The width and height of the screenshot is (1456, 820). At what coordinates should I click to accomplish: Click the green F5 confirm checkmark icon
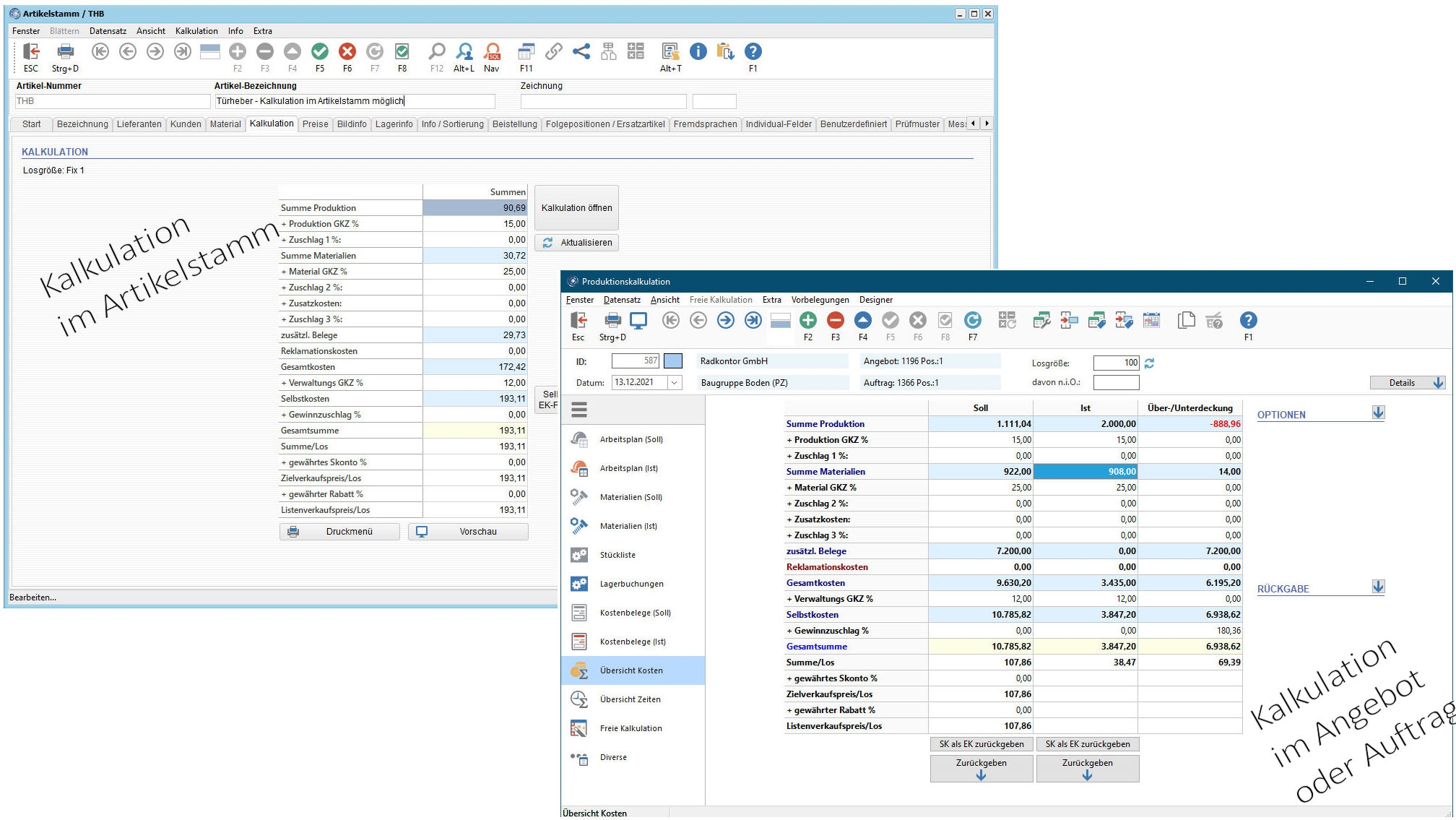pyautogui.click(x=320, y=52)
